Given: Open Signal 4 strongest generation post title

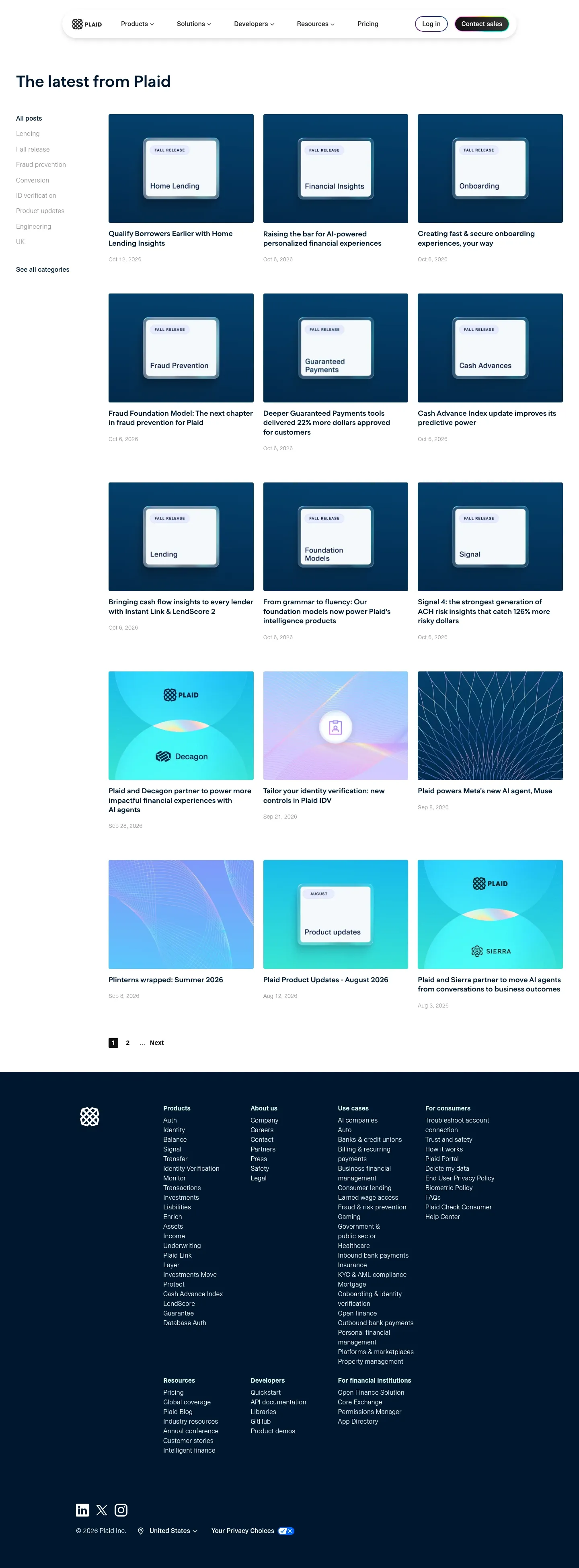Looking at the screenshot, I should pos(484,611).
